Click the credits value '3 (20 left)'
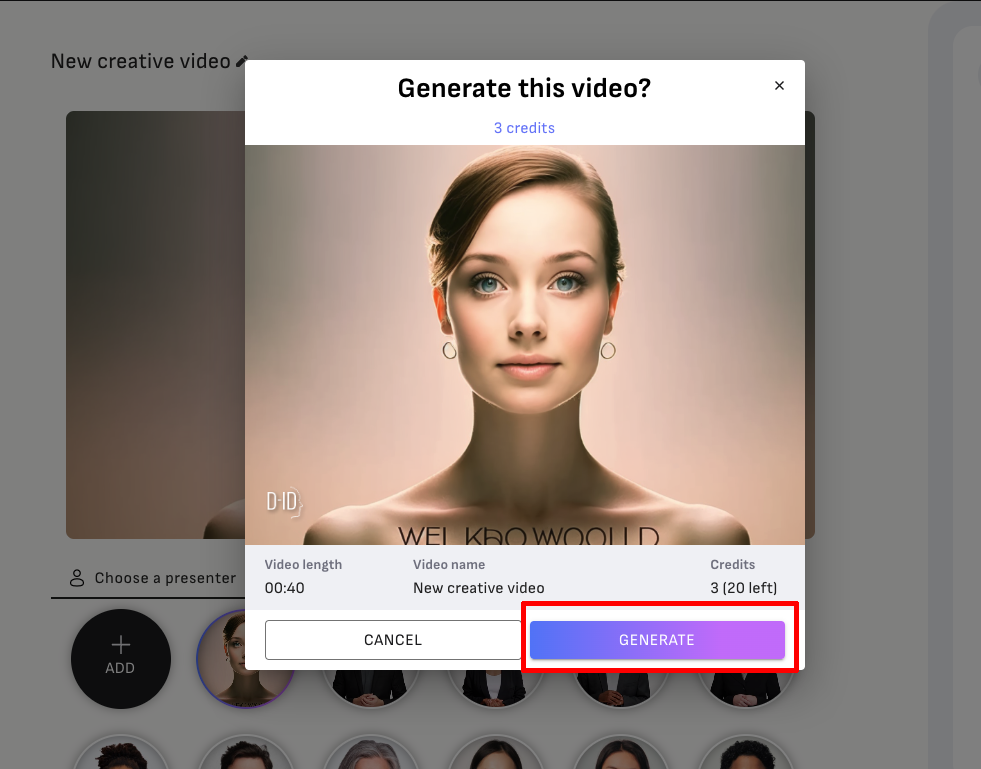 pyautogui.click(x=743, y=588)
